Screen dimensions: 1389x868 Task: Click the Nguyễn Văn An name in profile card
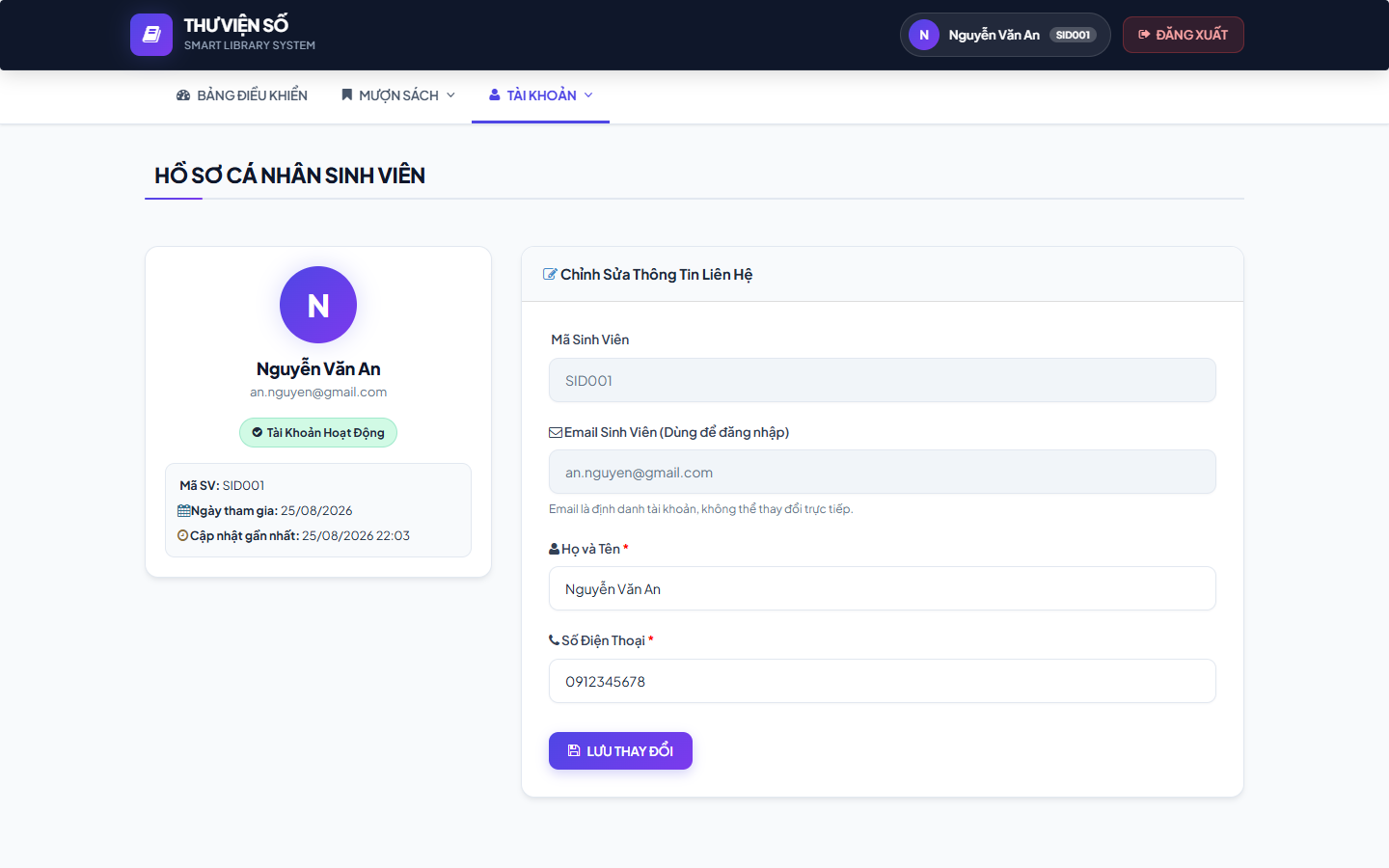pos(318,368)
